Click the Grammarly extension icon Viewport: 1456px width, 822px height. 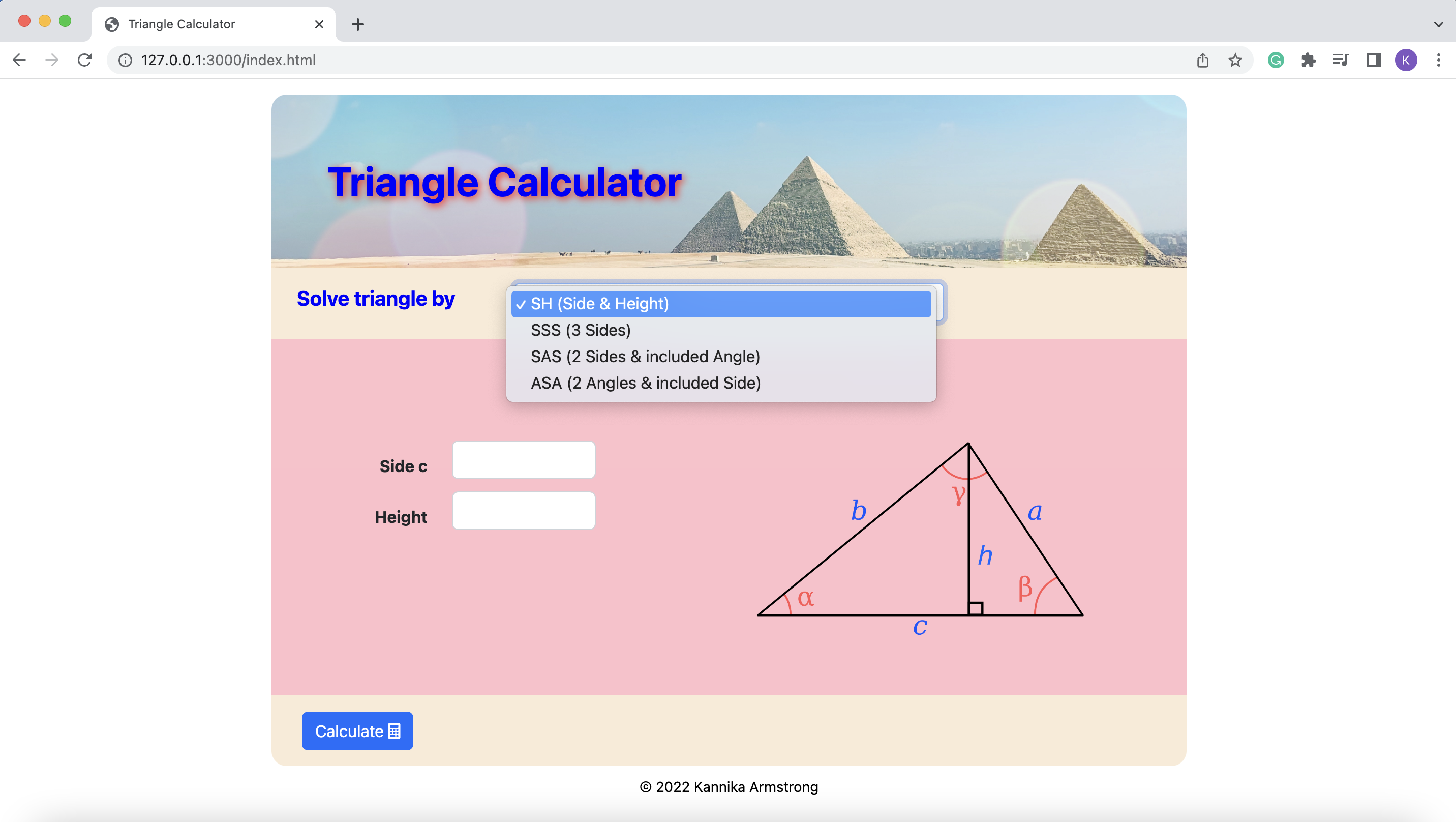(1276, 60)
